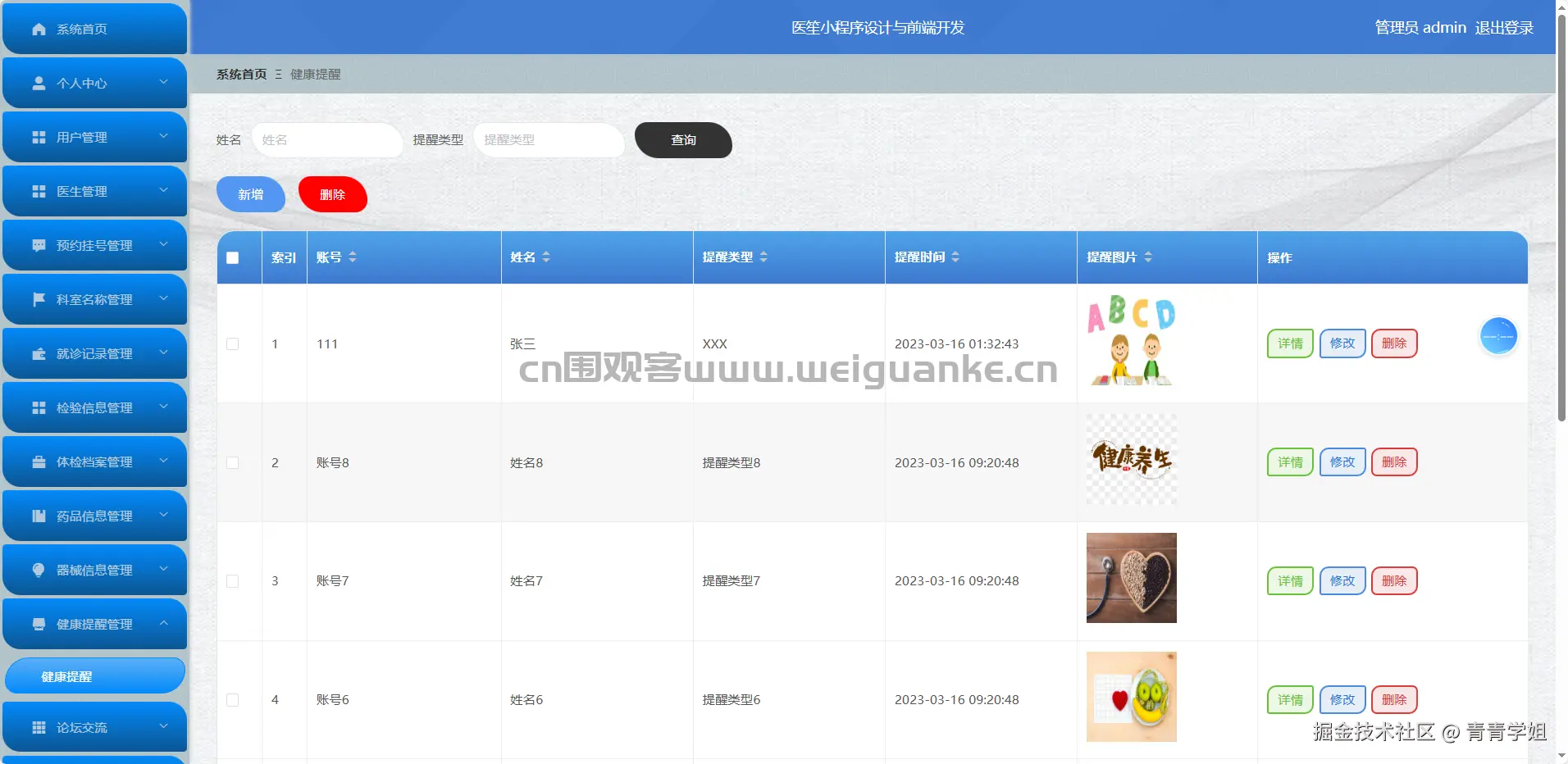Click the icon beside 就诊记录管理
1568x764 pixels.
point(39,354)
